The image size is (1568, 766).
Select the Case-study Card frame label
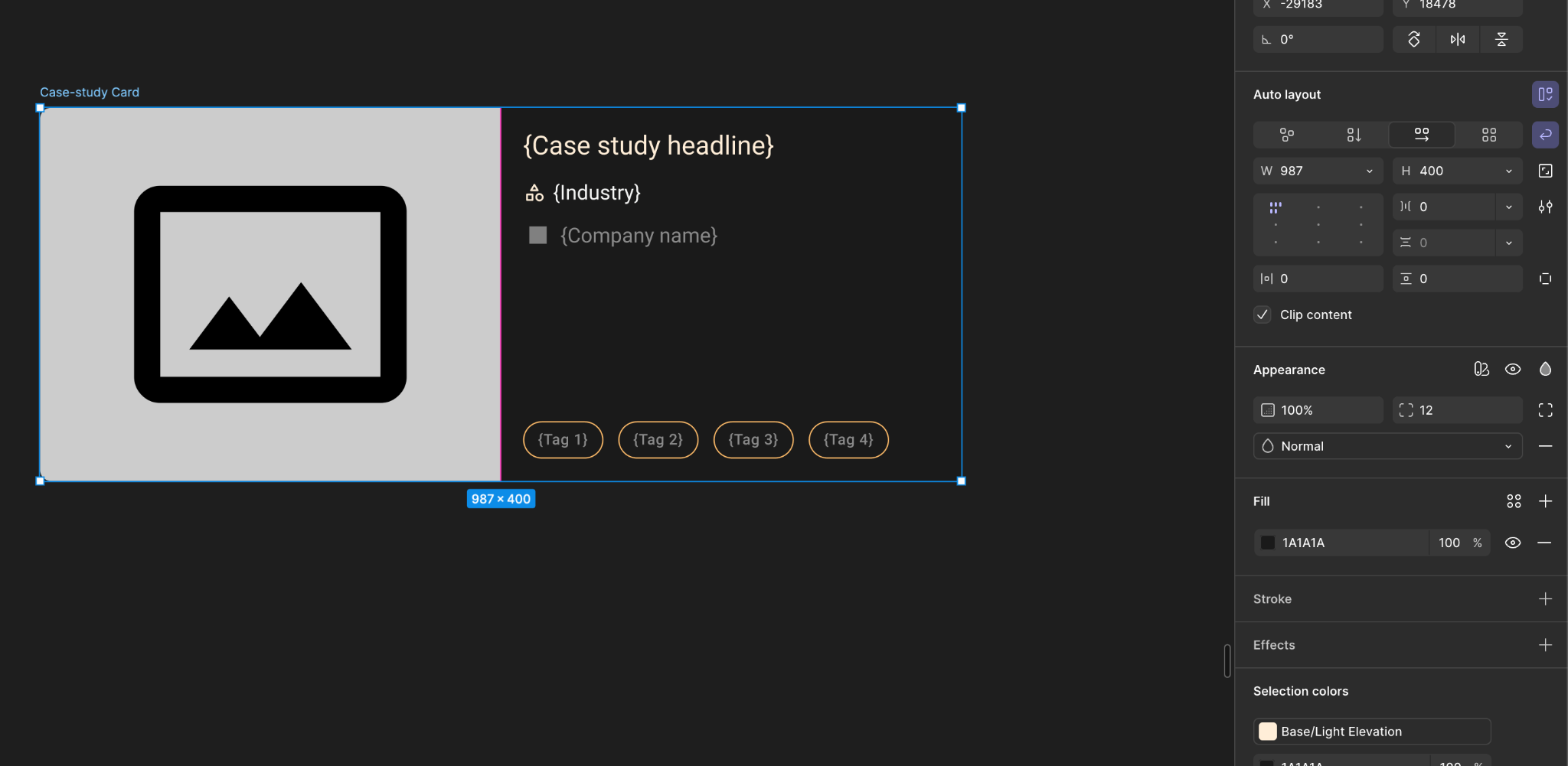click(90, 92)
